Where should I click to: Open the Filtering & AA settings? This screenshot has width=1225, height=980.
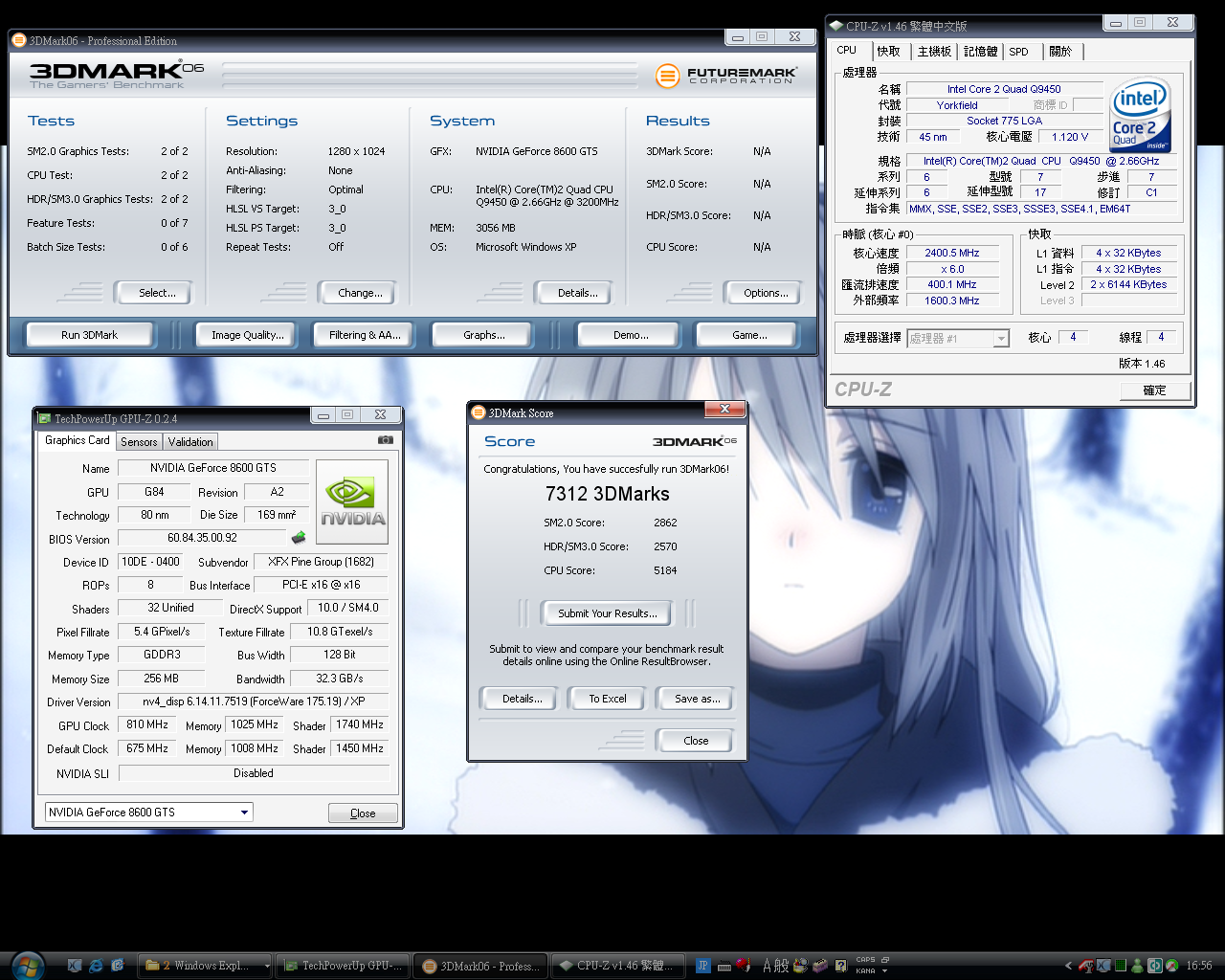pos(365,335)
